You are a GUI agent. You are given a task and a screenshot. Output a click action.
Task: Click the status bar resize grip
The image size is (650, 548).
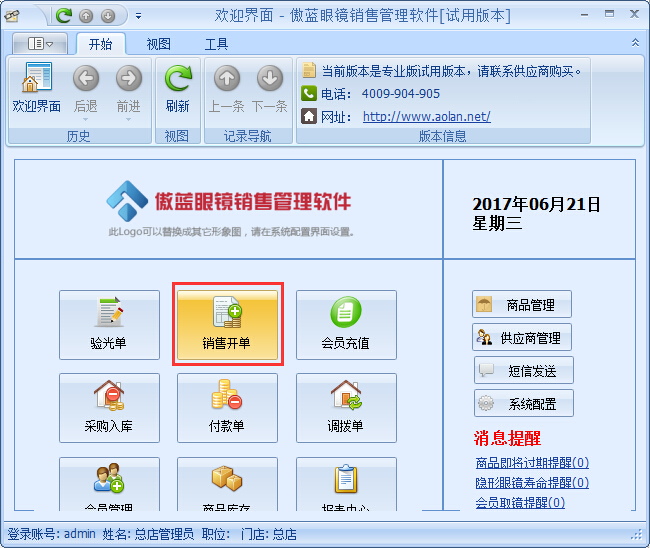(636, 534)
